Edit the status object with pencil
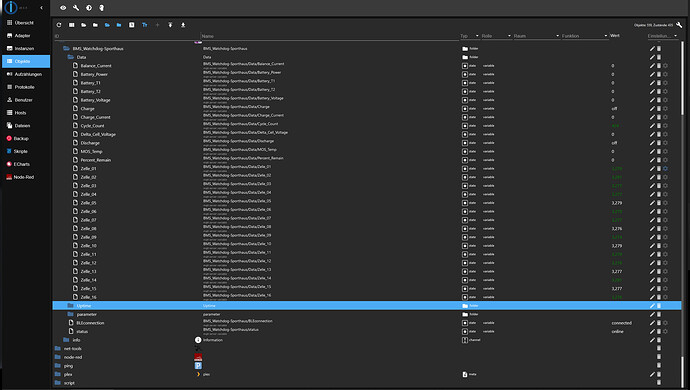The image size is (690, 390). [652, 331]
